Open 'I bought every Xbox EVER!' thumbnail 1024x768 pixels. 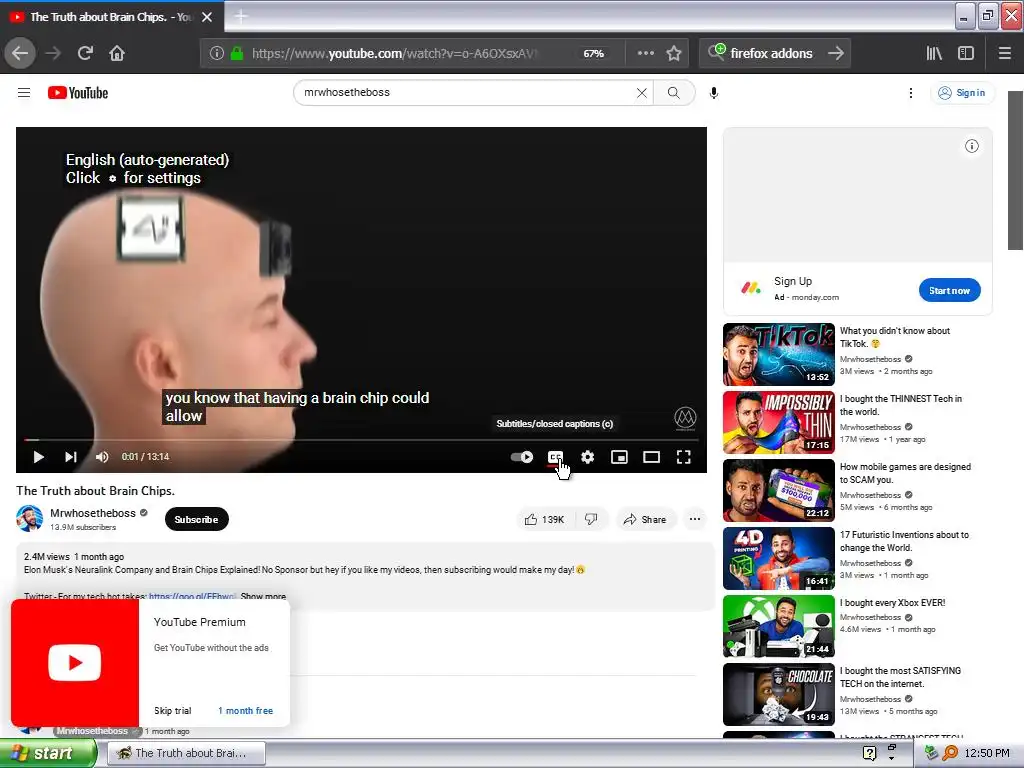tap(778, 626)
